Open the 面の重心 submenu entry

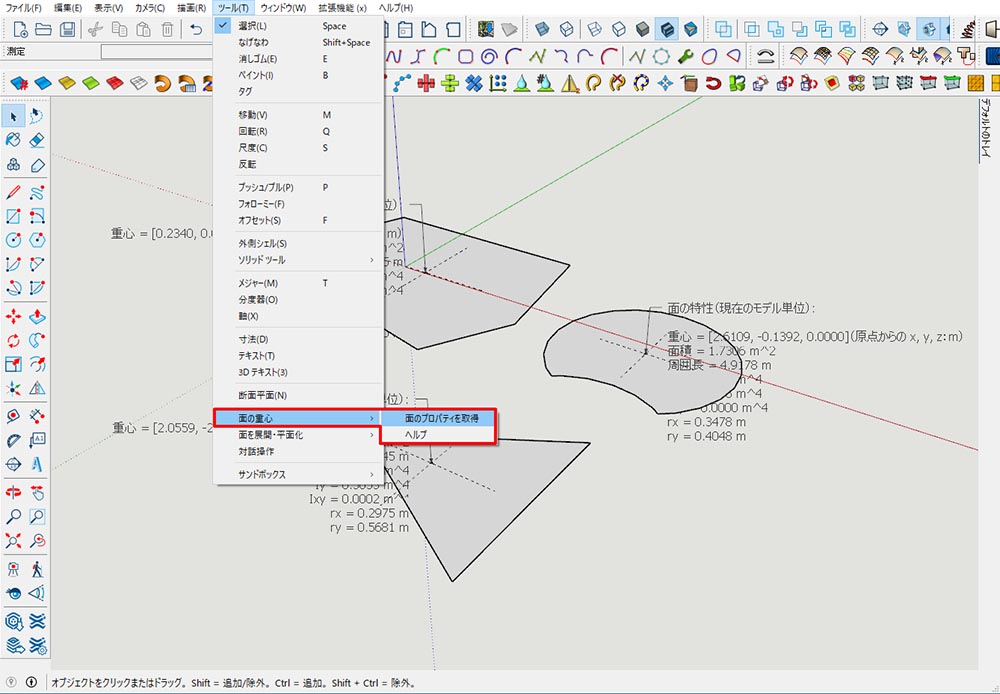298,418
